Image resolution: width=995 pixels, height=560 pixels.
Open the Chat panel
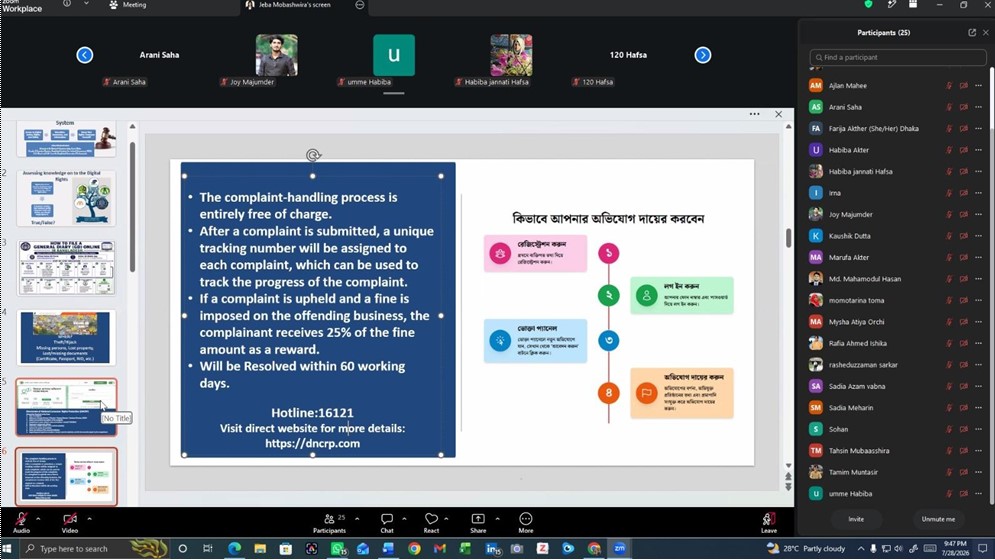[x=386, y=523]
